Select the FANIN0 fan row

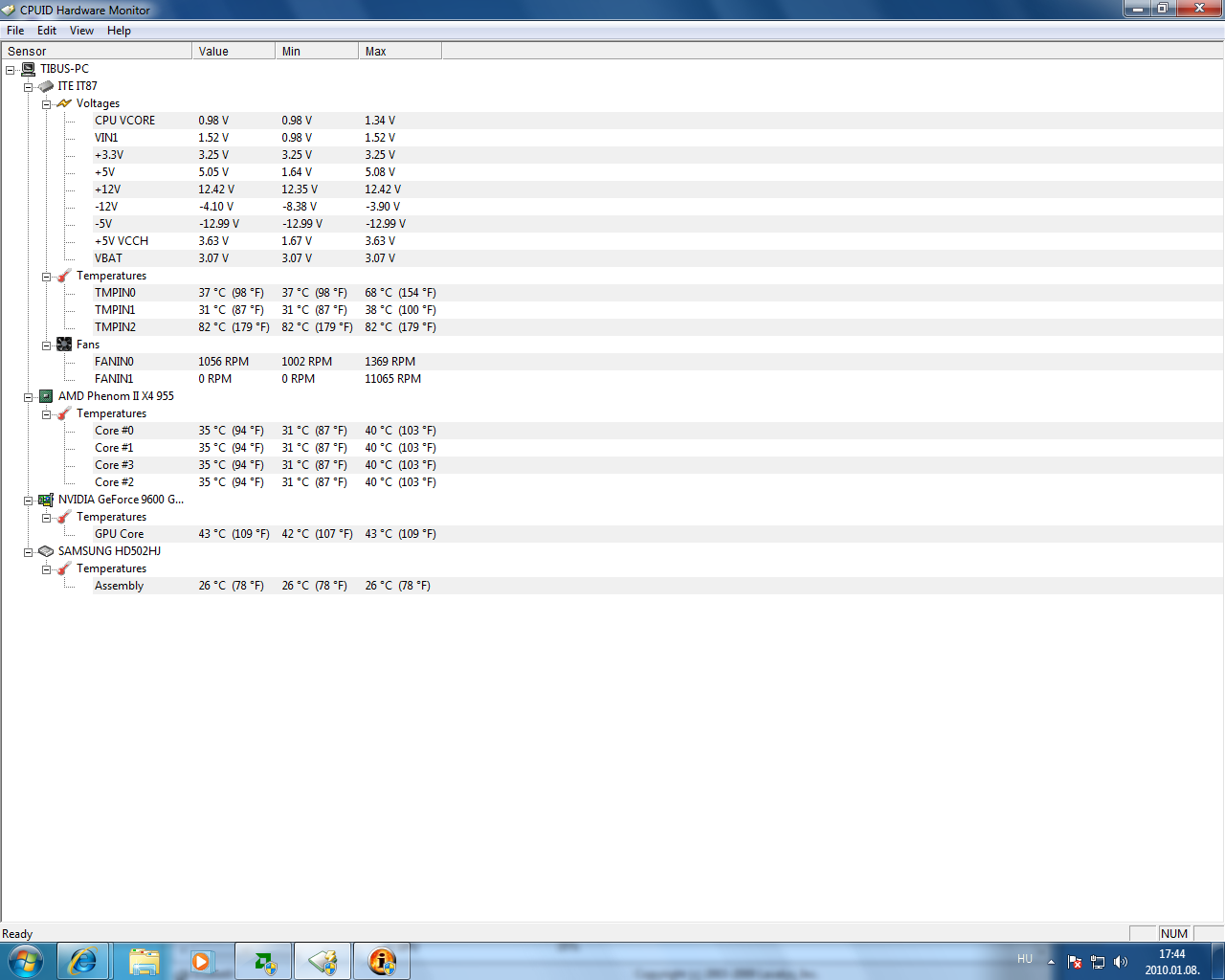(x=657, y=362)
